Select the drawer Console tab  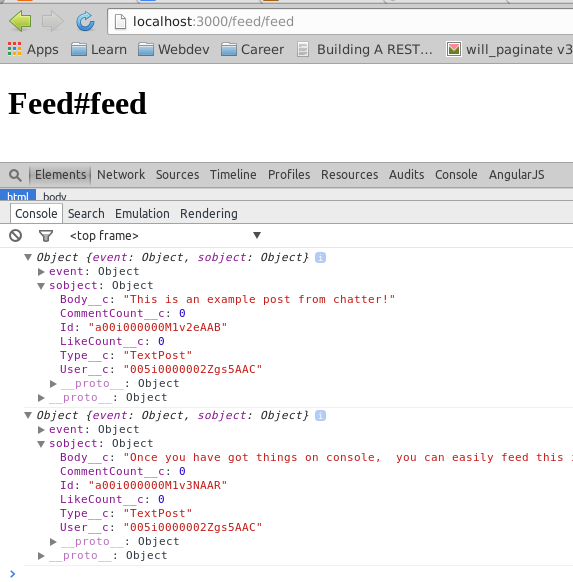click(36, 213)
